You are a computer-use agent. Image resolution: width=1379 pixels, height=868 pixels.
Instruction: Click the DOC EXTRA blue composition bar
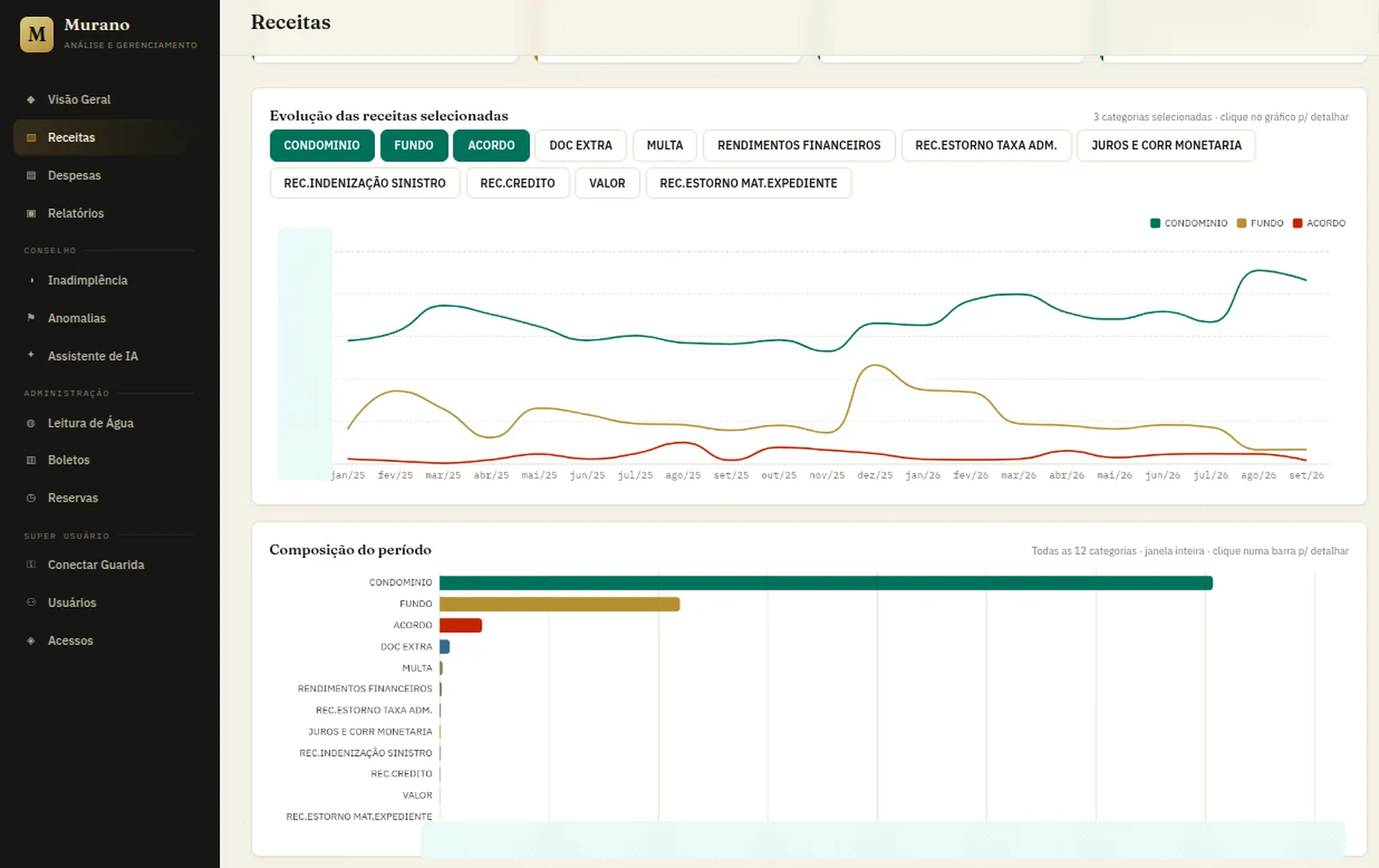pos(445,646)
